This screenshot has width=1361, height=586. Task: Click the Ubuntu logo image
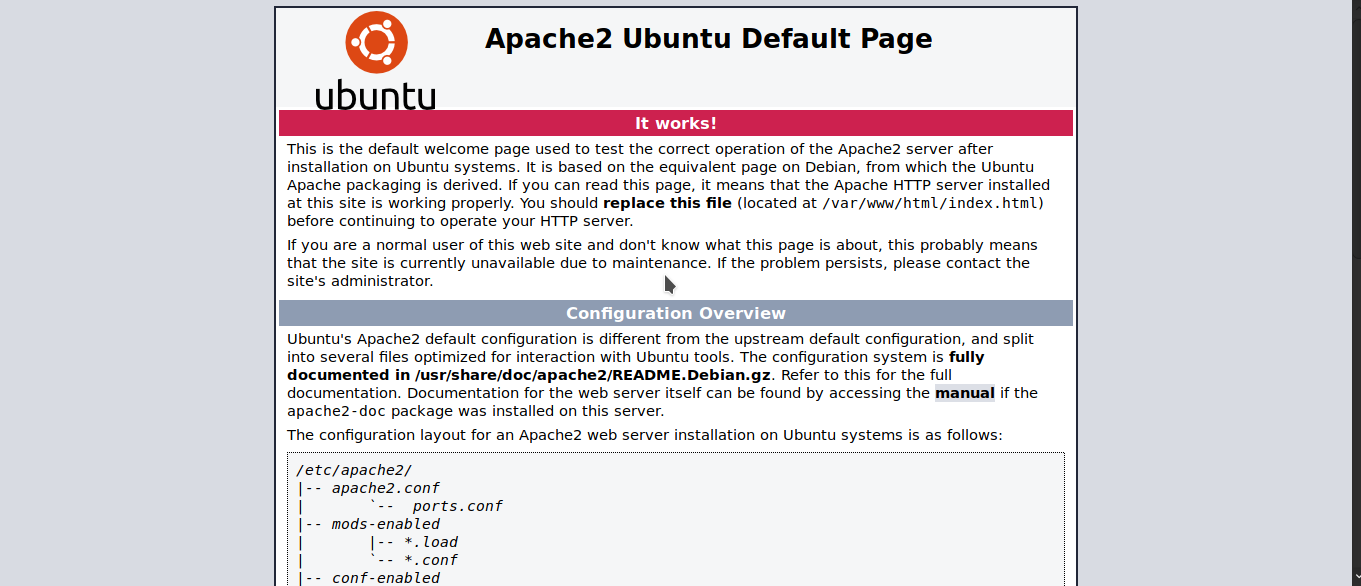(x=375, y=60)
